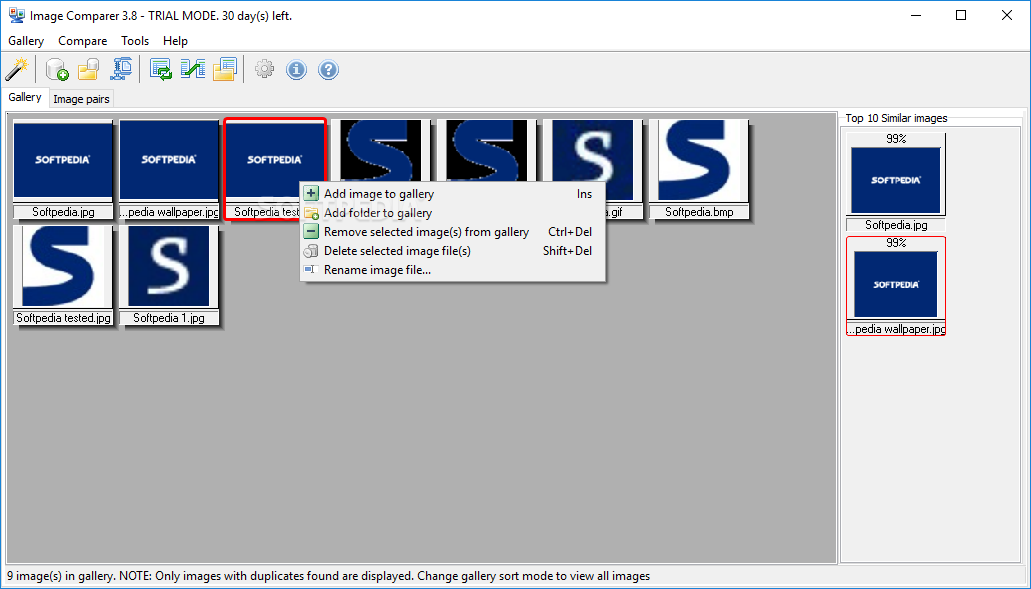Click Softpedia tested.jpg file name label
Image resolution: width=1031 pixels, height=589 pixels.
pos(63,318)
